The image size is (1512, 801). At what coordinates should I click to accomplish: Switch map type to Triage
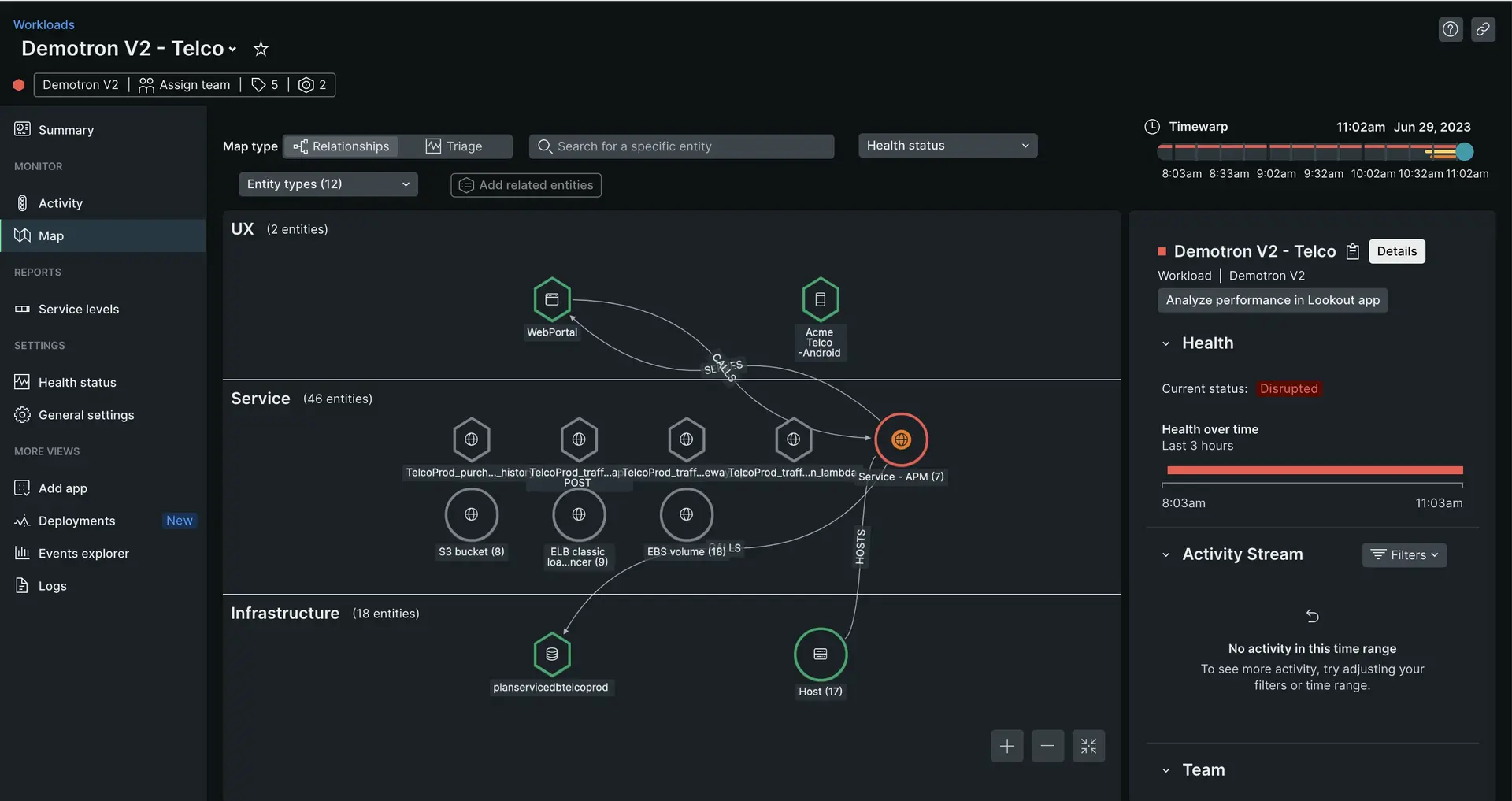point(454,146)
